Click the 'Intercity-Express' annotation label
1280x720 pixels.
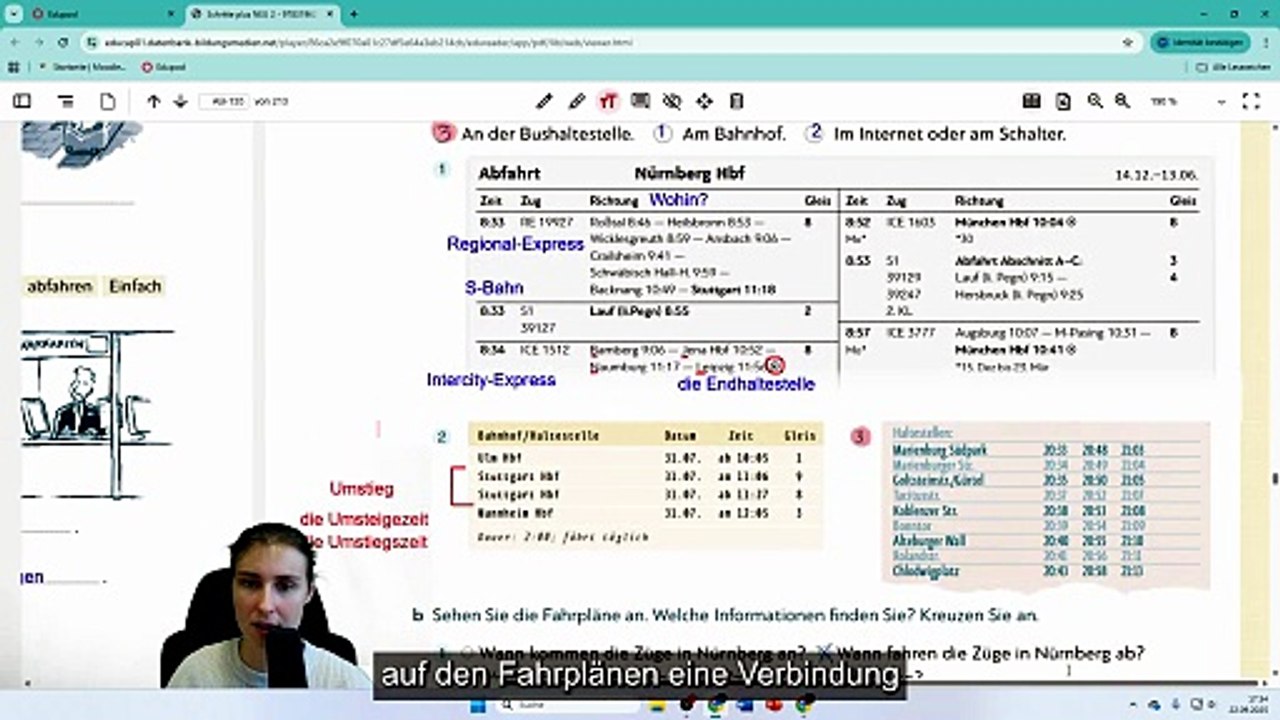(491, 380)
